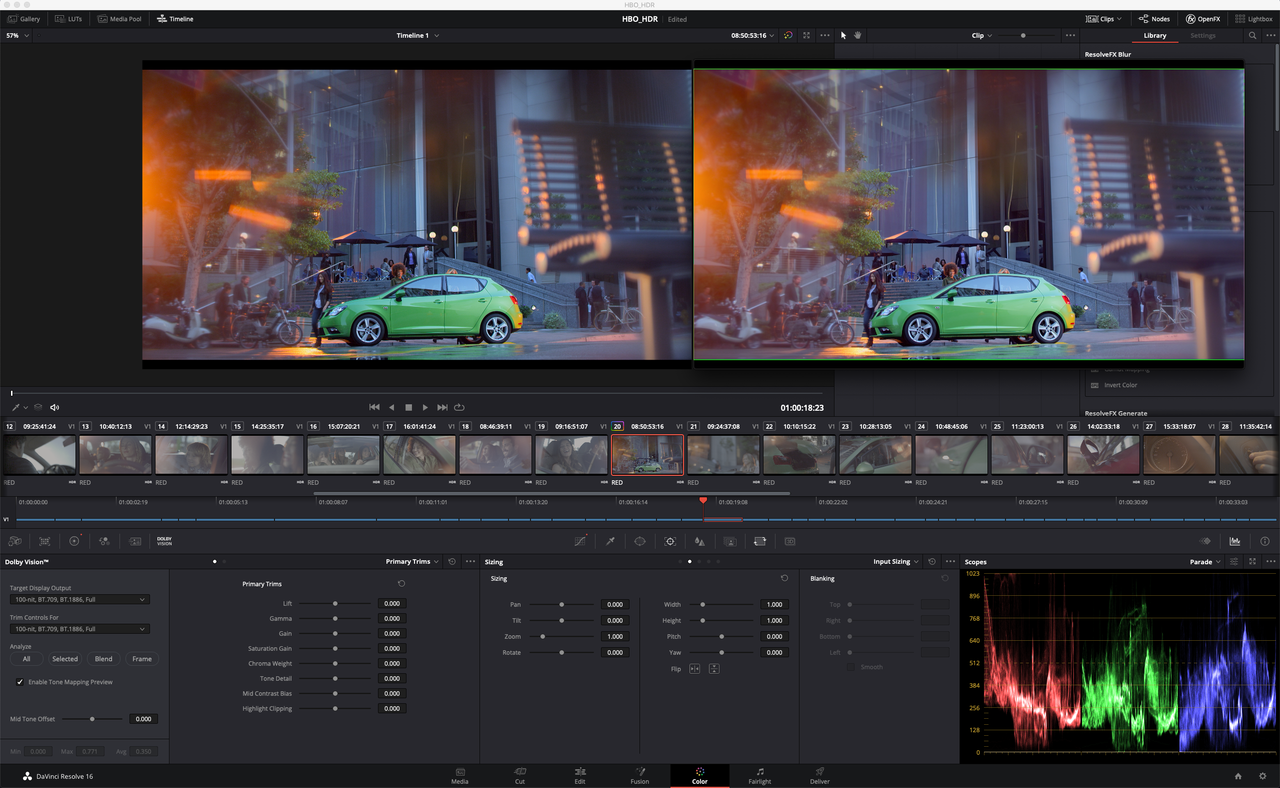This screenshot has height=788, width=1280.
Task: Toggle the LUTs panel
Action: pos(69,19)
